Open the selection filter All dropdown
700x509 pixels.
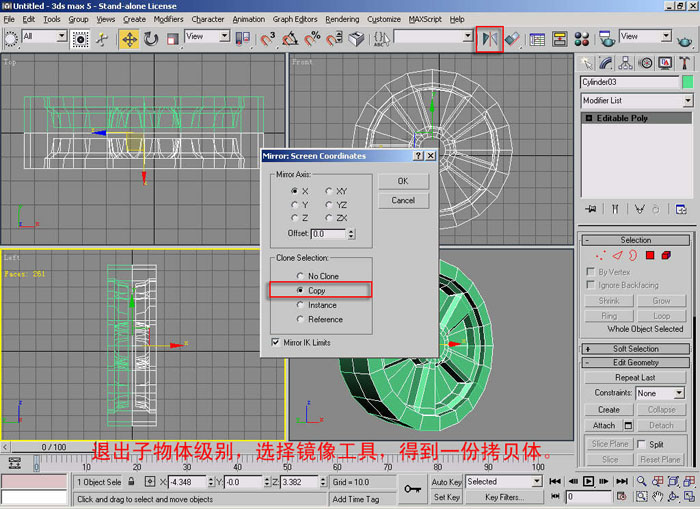44,36
